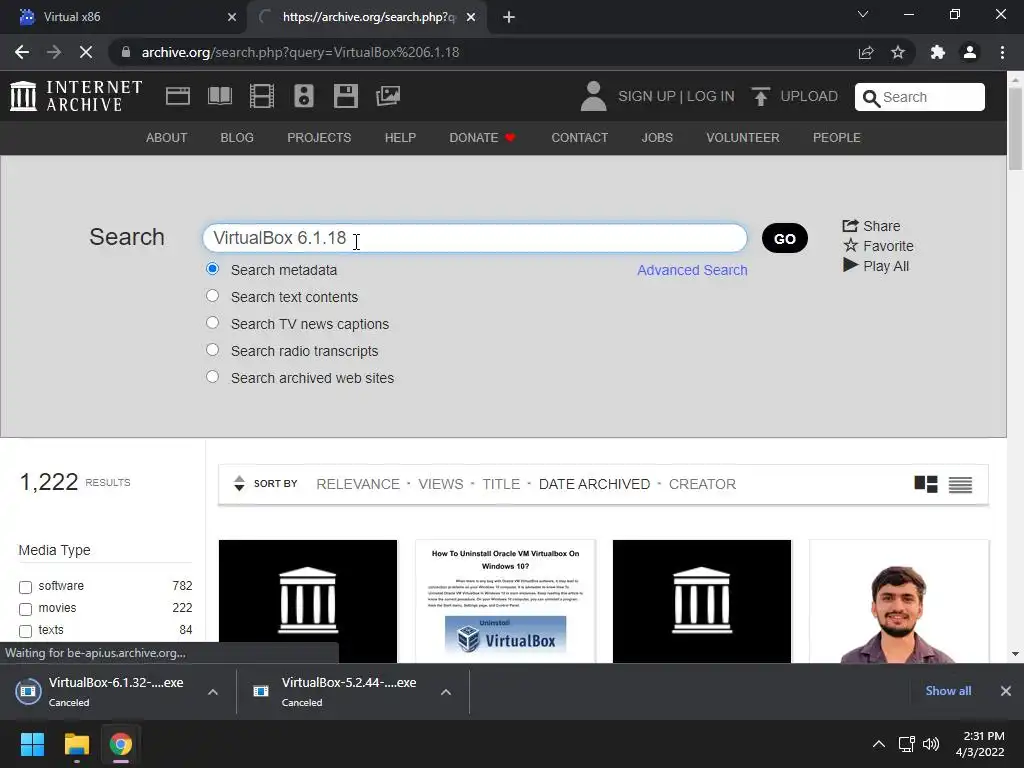Click page vertical scrollbar thumb
Screen dimensions: 1024x768
click(1015, 127)
